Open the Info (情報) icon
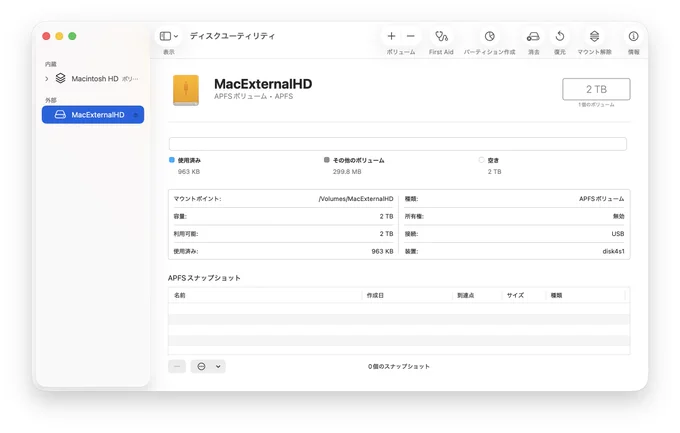This screenshot has height=433, width=680. pyautogui.click(x=634, y=36)
